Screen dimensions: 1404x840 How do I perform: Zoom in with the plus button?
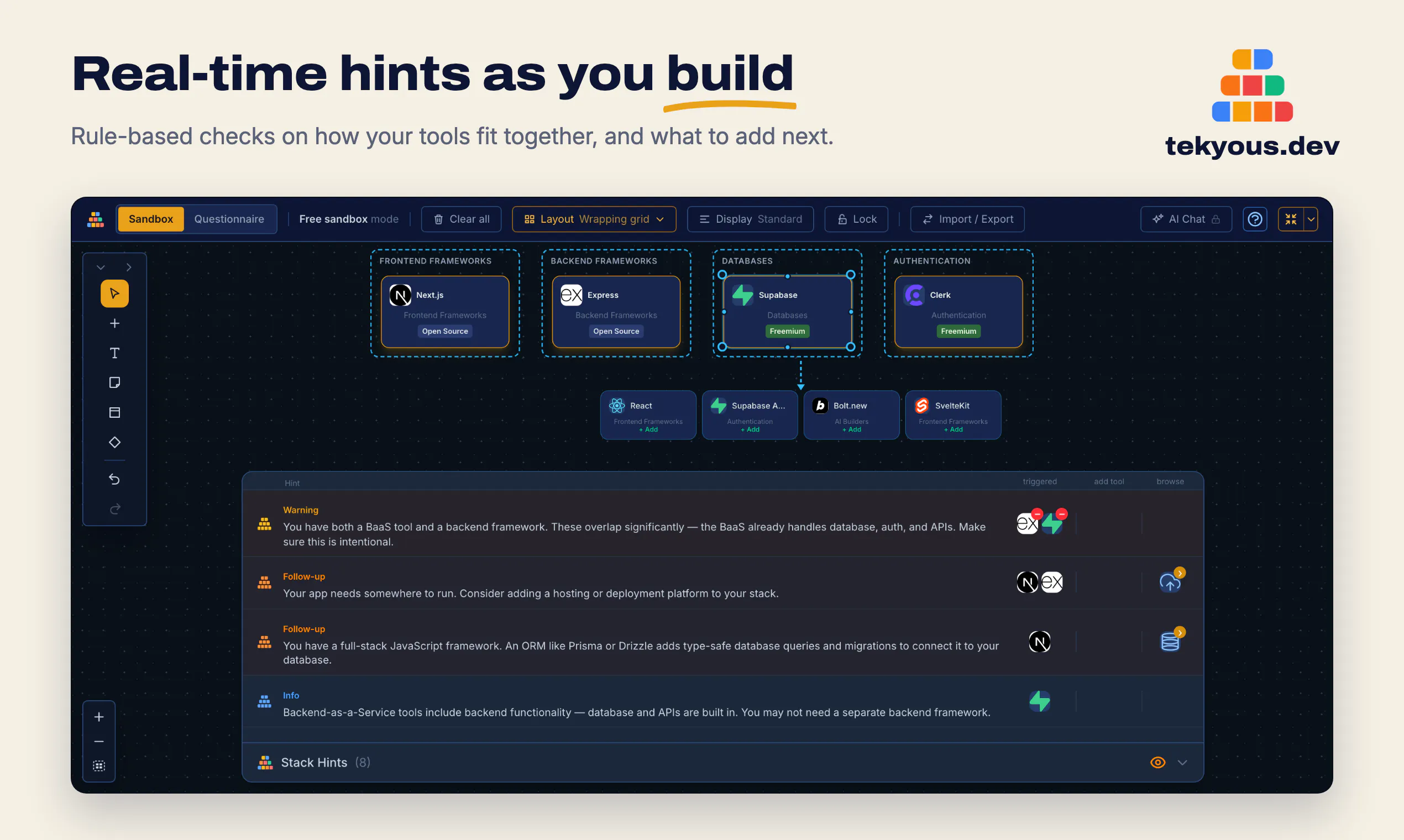pos(99,717)
